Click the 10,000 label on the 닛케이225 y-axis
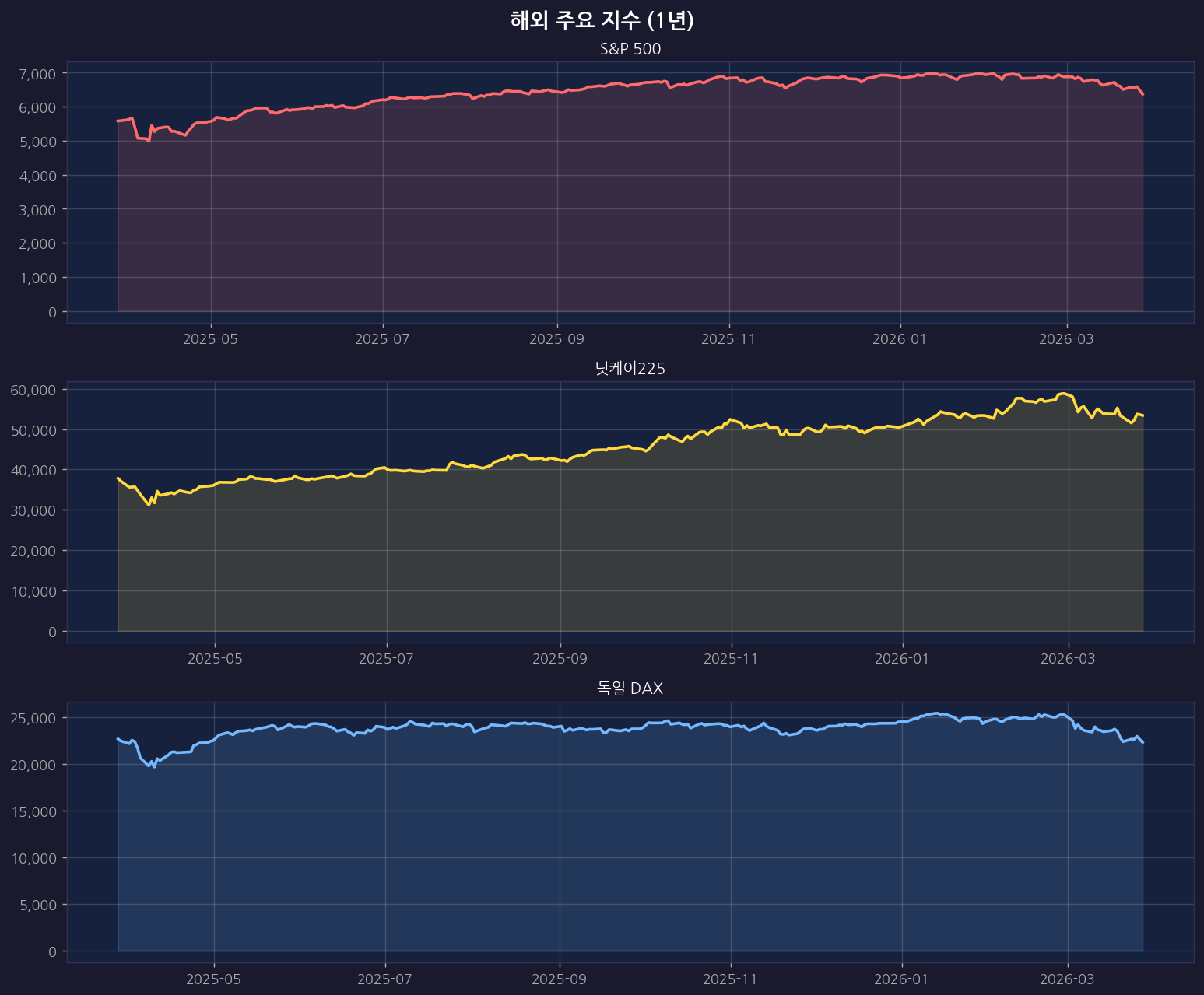The image size is (1204, 995). coord(33,591)
